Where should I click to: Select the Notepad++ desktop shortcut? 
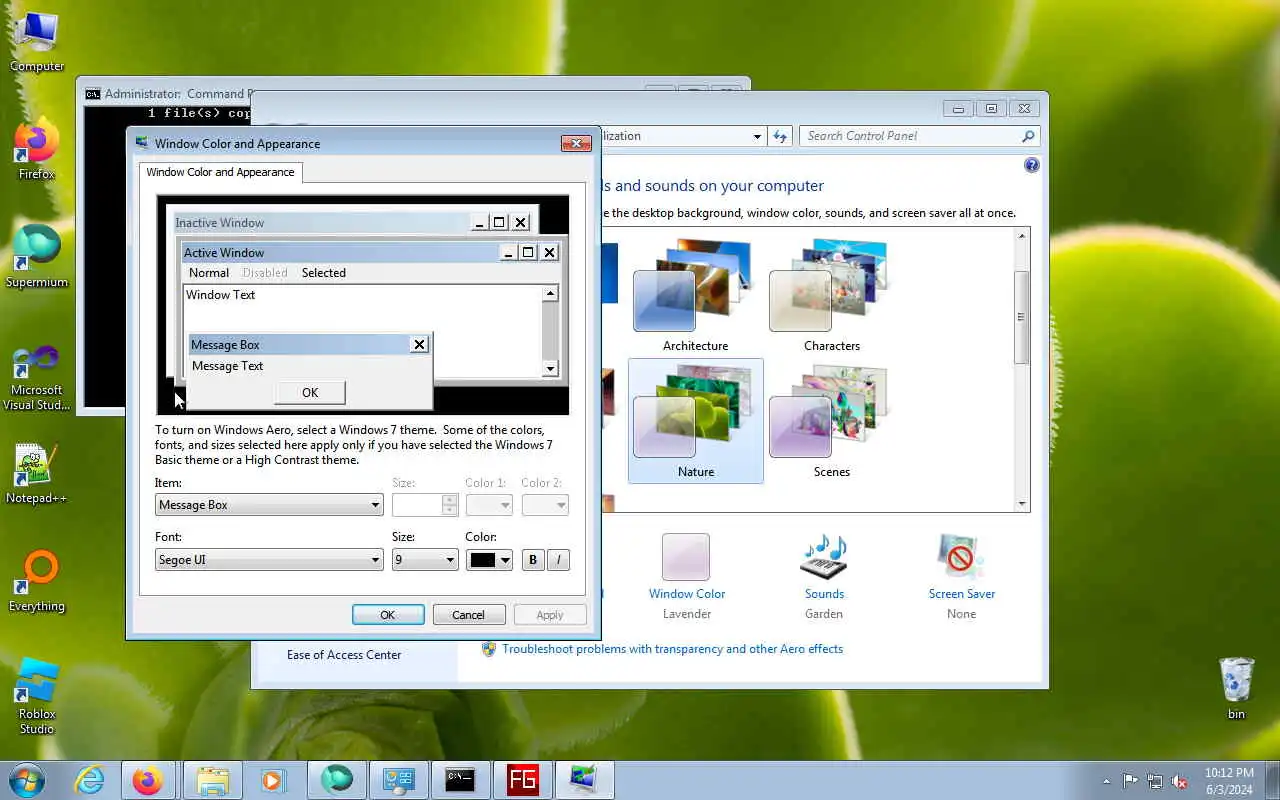(37, 473)
